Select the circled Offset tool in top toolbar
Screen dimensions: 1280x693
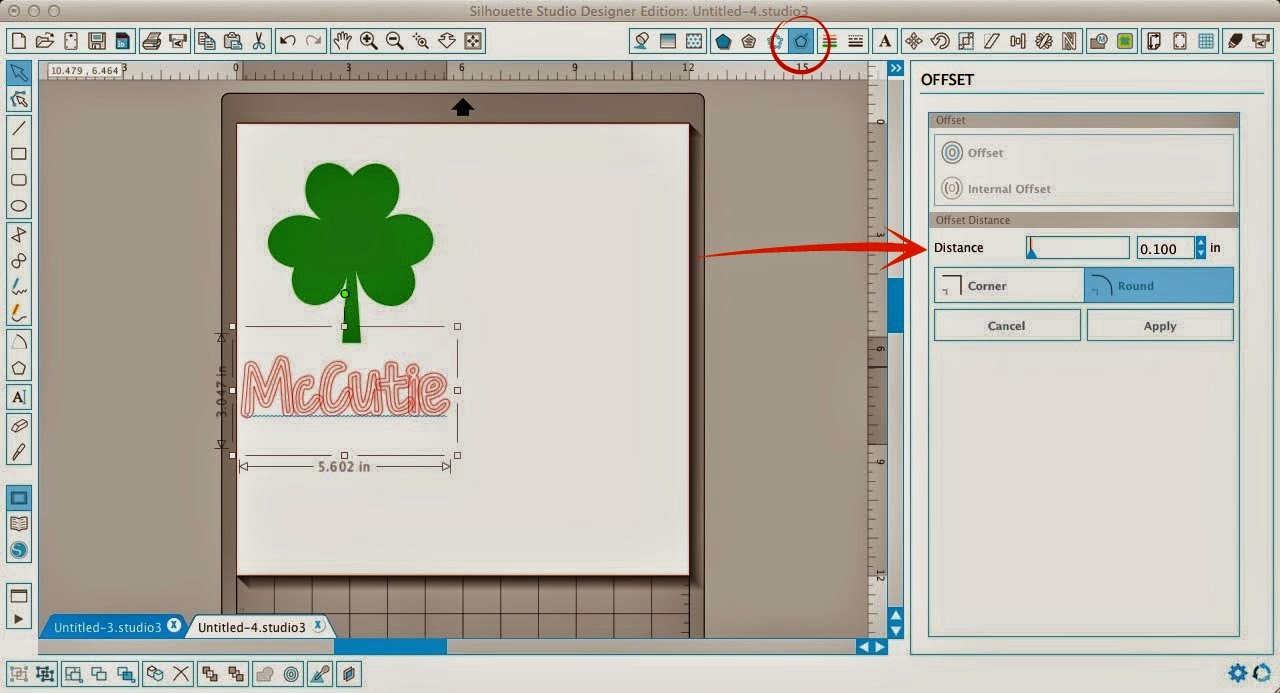coord(800,41)
